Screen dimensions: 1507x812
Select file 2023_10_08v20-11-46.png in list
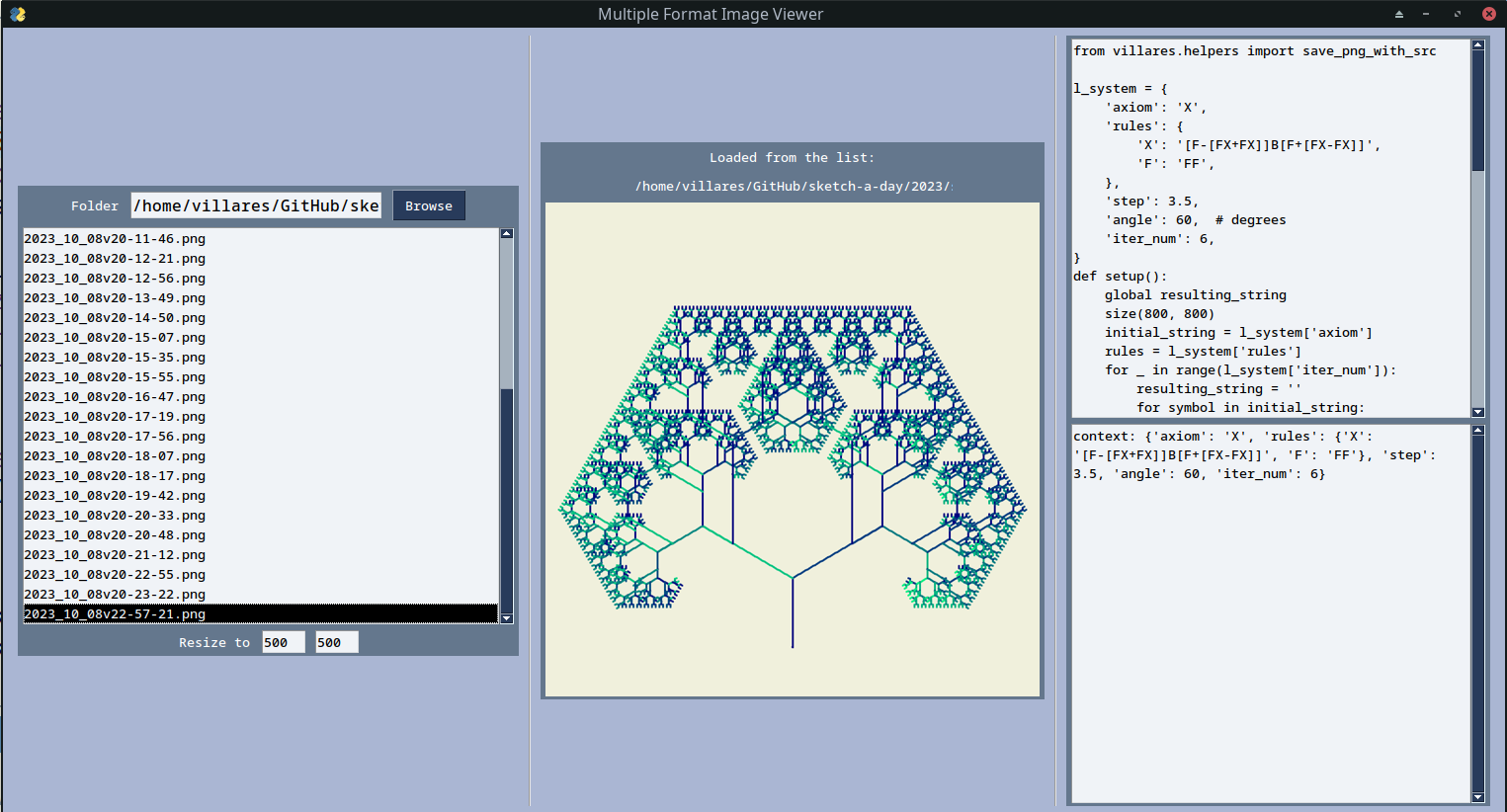(115, 239)
